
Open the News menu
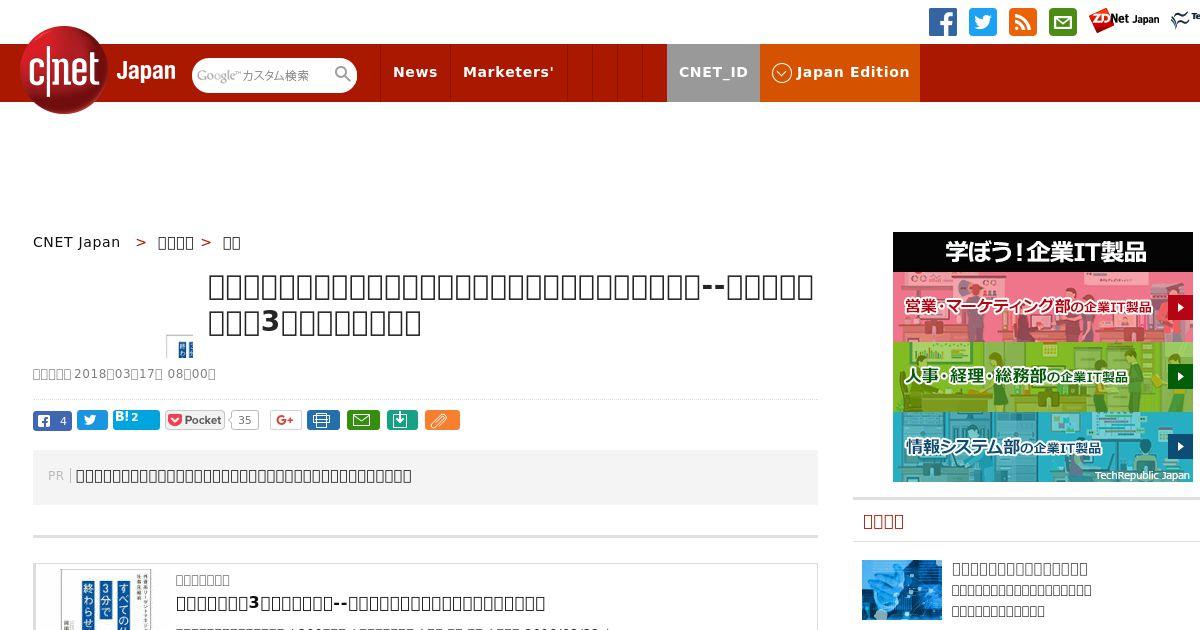point(415,72)
